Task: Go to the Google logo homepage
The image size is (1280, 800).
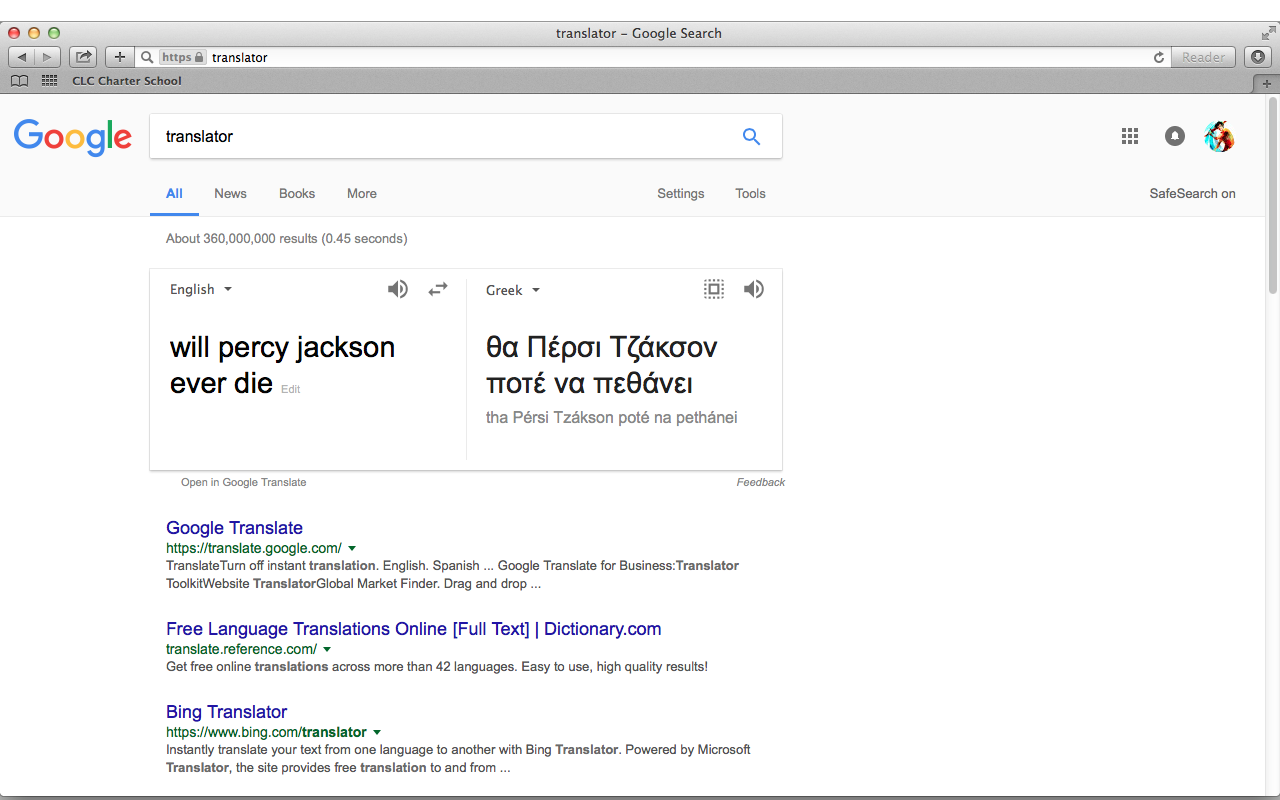Action: [73, 138]
